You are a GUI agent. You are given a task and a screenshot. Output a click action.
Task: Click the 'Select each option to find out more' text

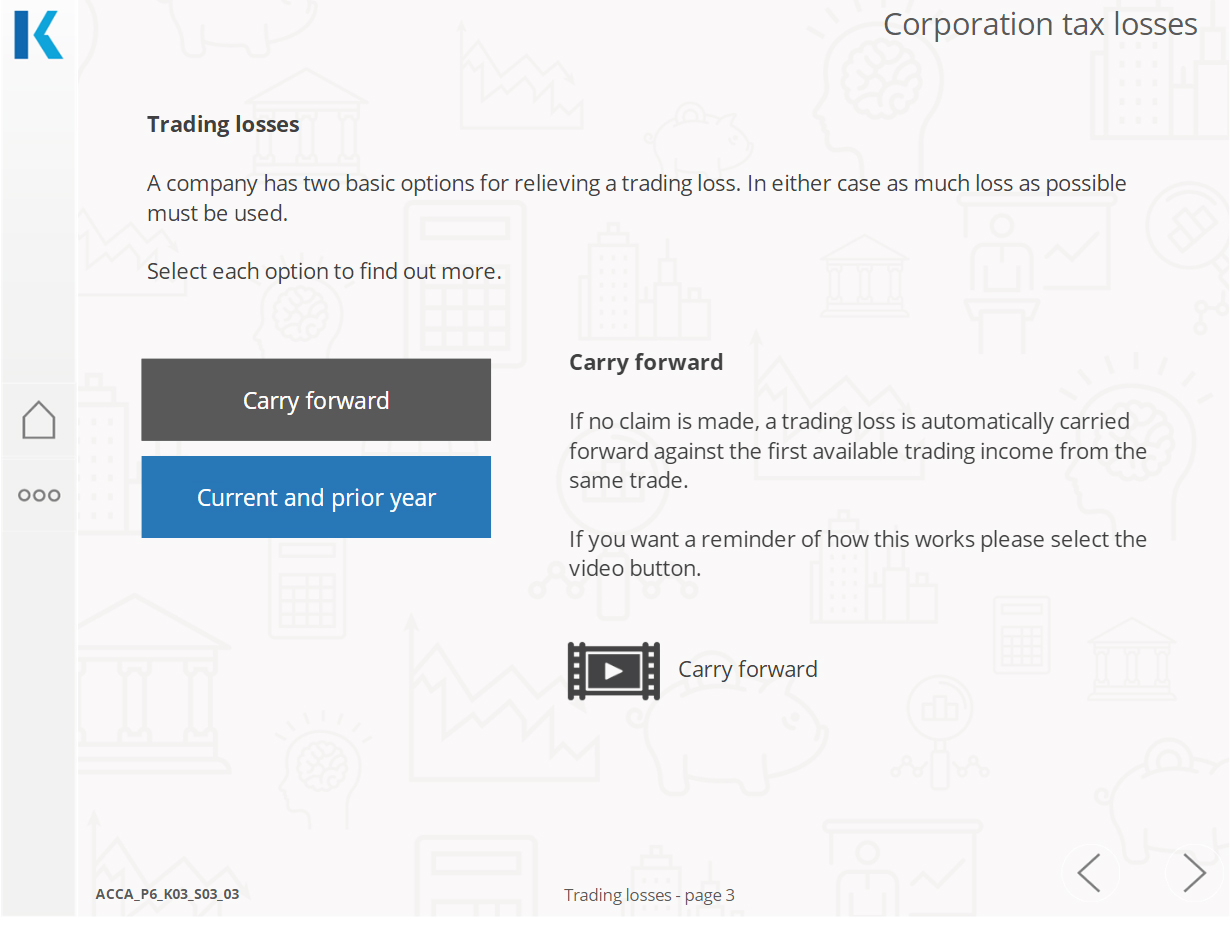324,271
